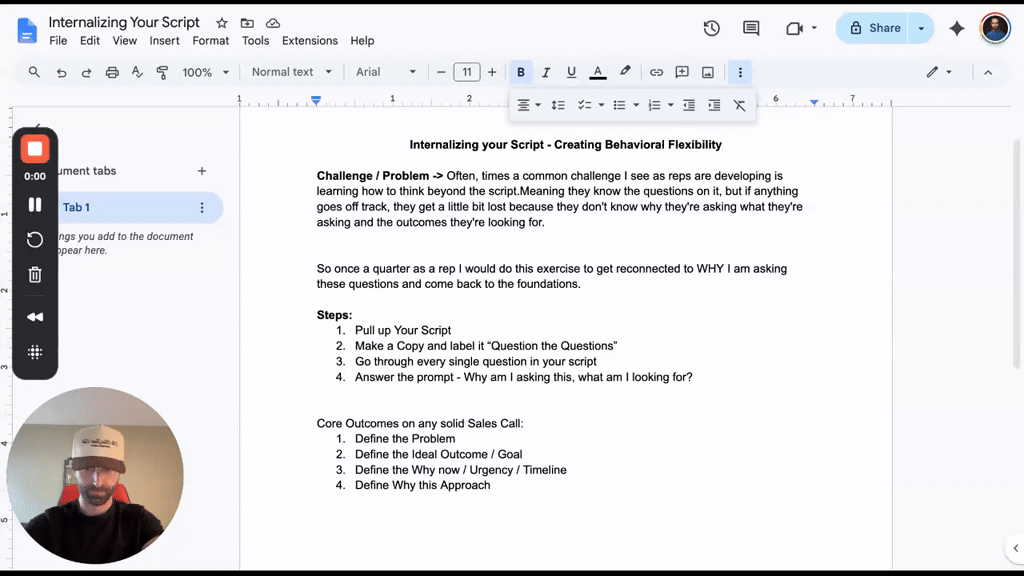Star the Internalizing Your Script document

[x=222, y=24]
